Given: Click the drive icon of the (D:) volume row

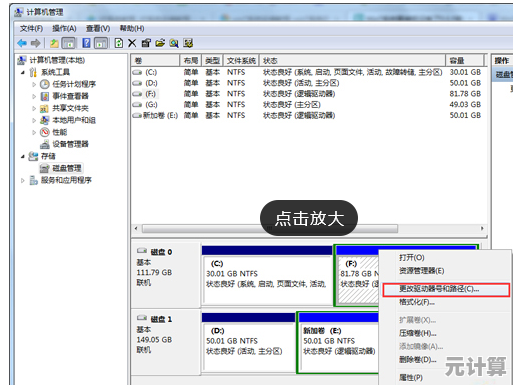Looking at the screenshot, I should point(137,83).
